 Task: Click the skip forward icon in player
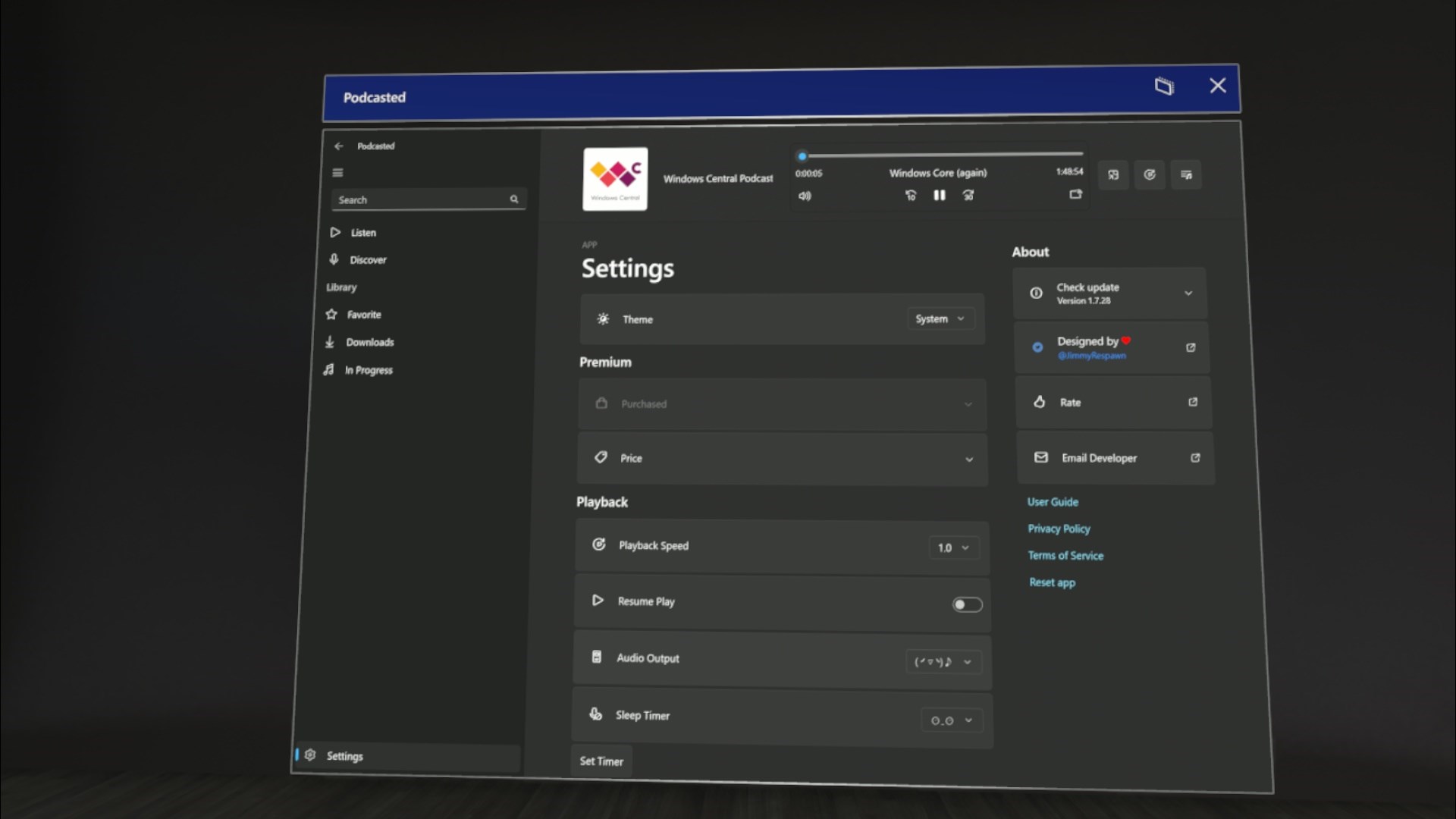[968, 195]
